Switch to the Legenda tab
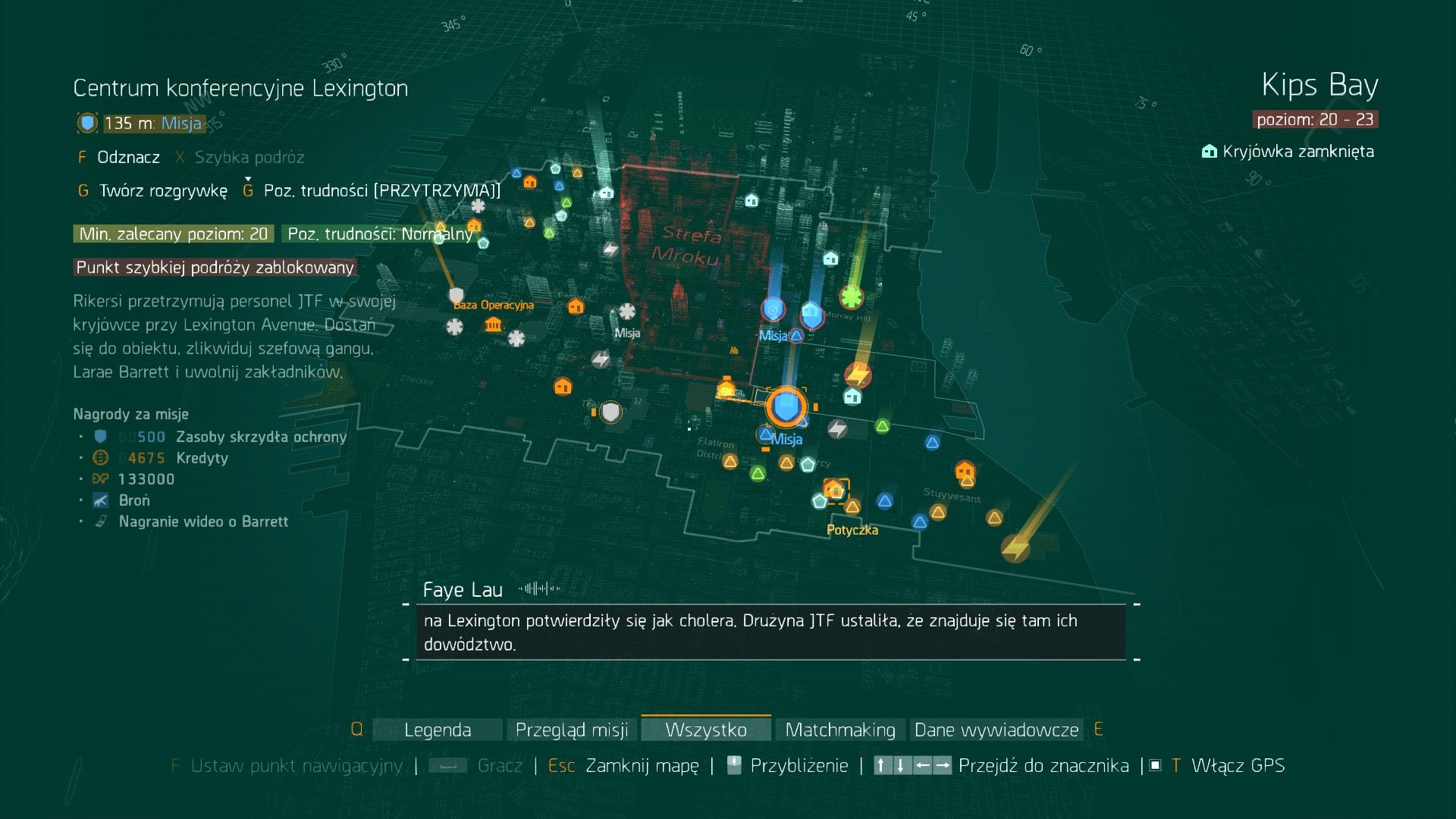 (x=438, y=730)
